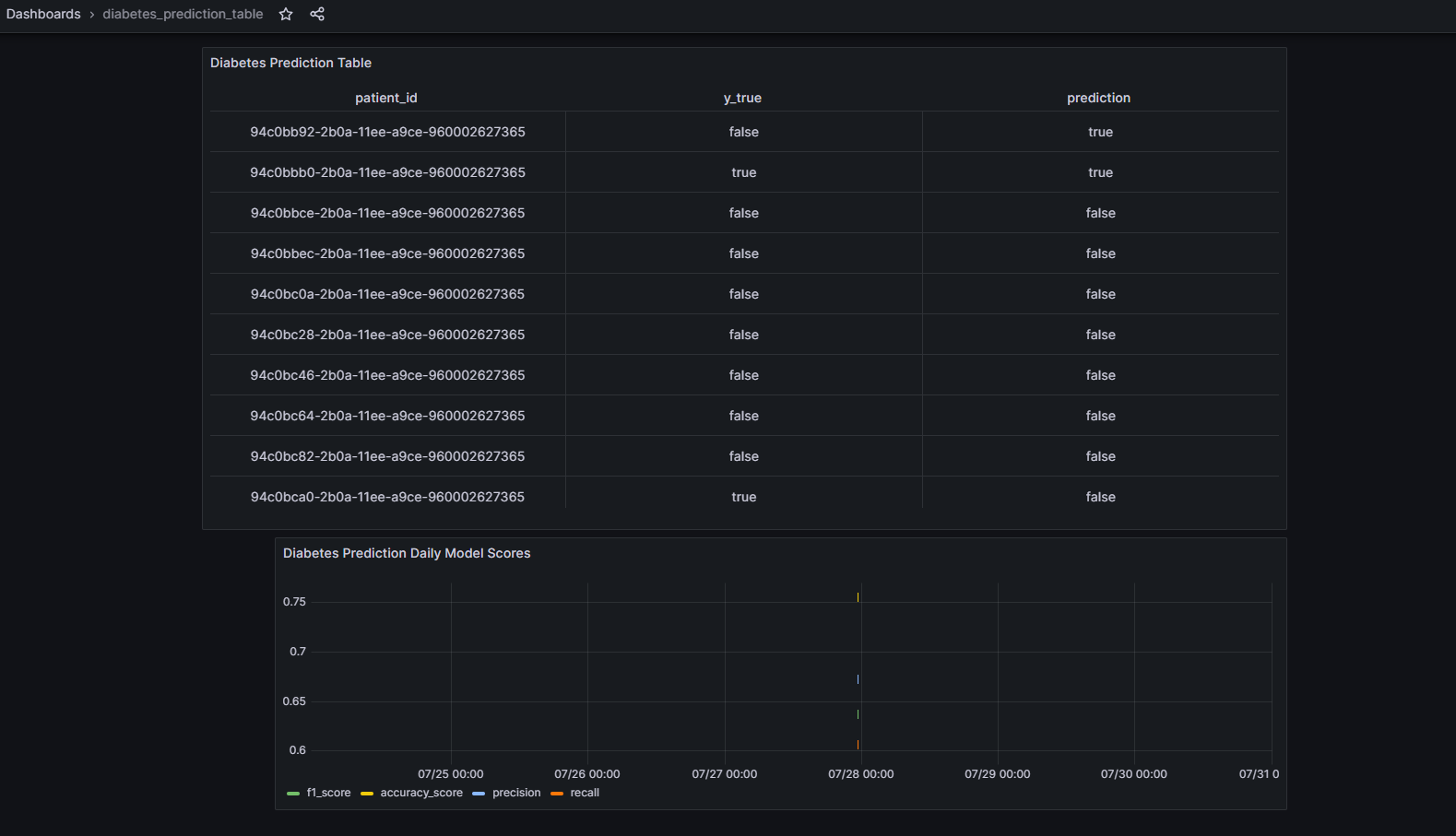
Task: Click the 0.7 y-axis label
Action: click(297, 652)
